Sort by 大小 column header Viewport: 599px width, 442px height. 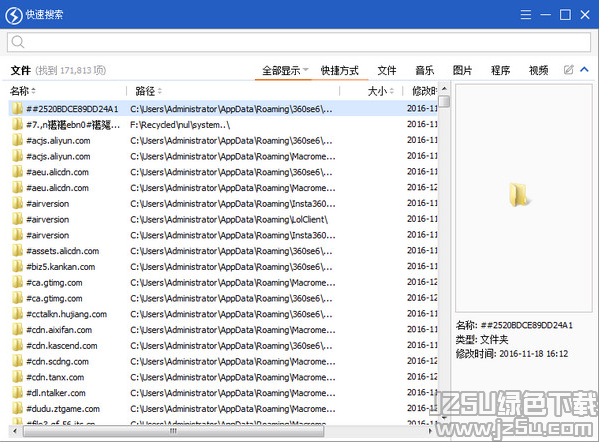click(381, 91)
